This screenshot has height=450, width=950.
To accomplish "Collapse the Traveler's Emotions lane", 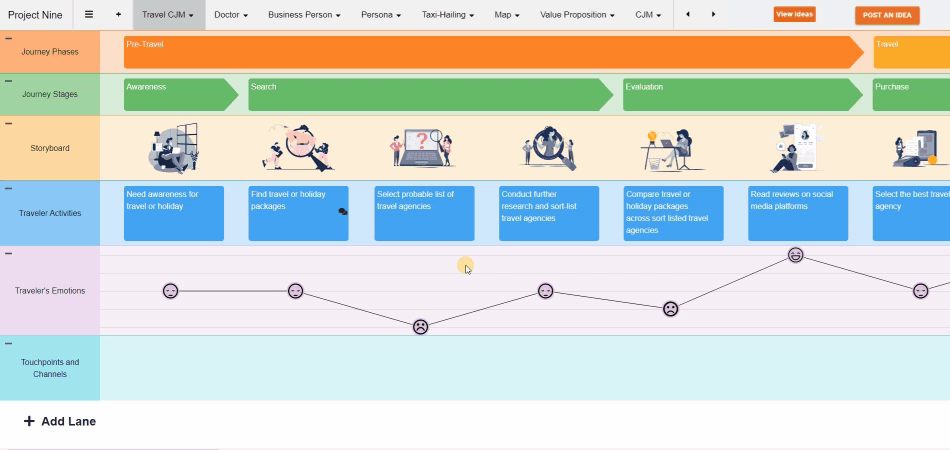I will 9,254.
